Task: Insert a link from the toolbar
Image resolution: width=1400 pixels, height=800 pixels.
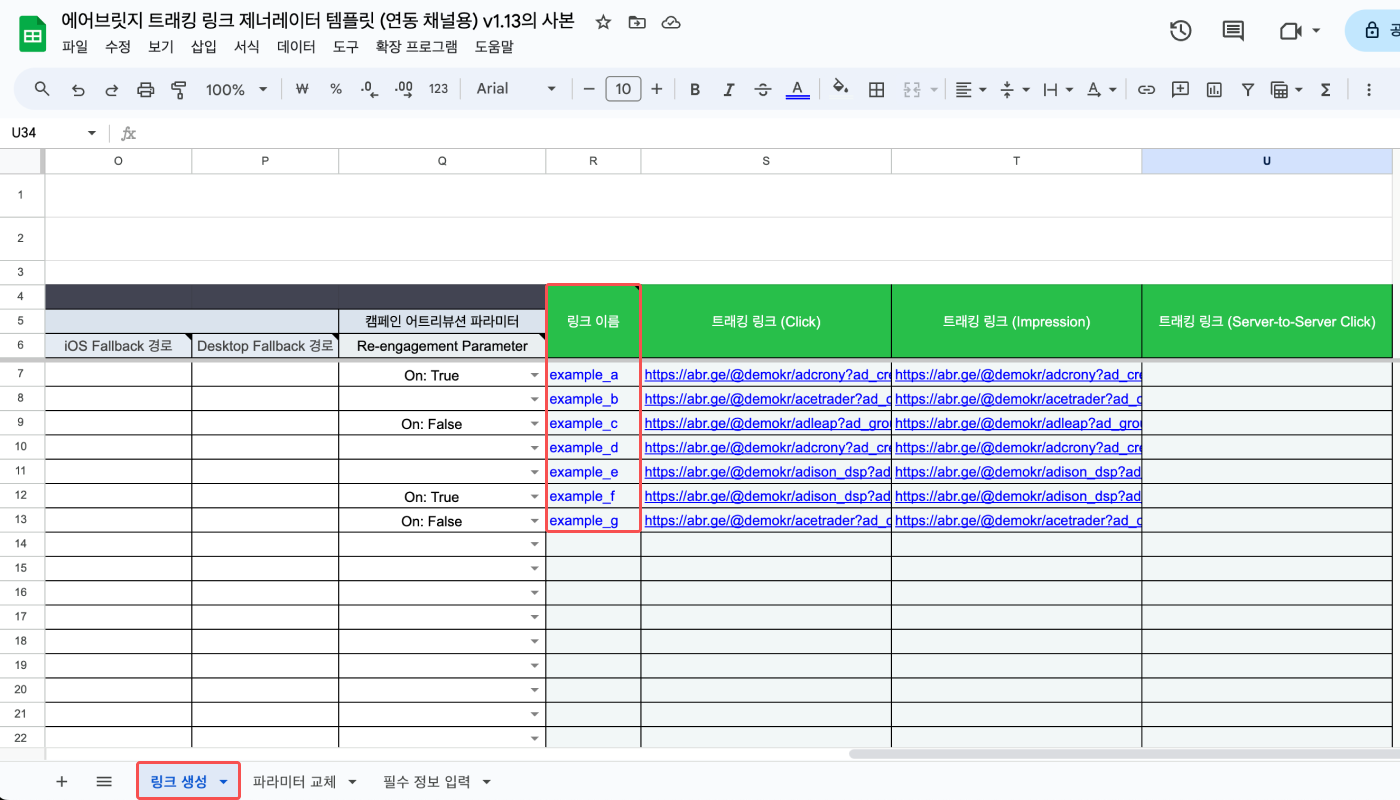Action: tap(1147, 89)
